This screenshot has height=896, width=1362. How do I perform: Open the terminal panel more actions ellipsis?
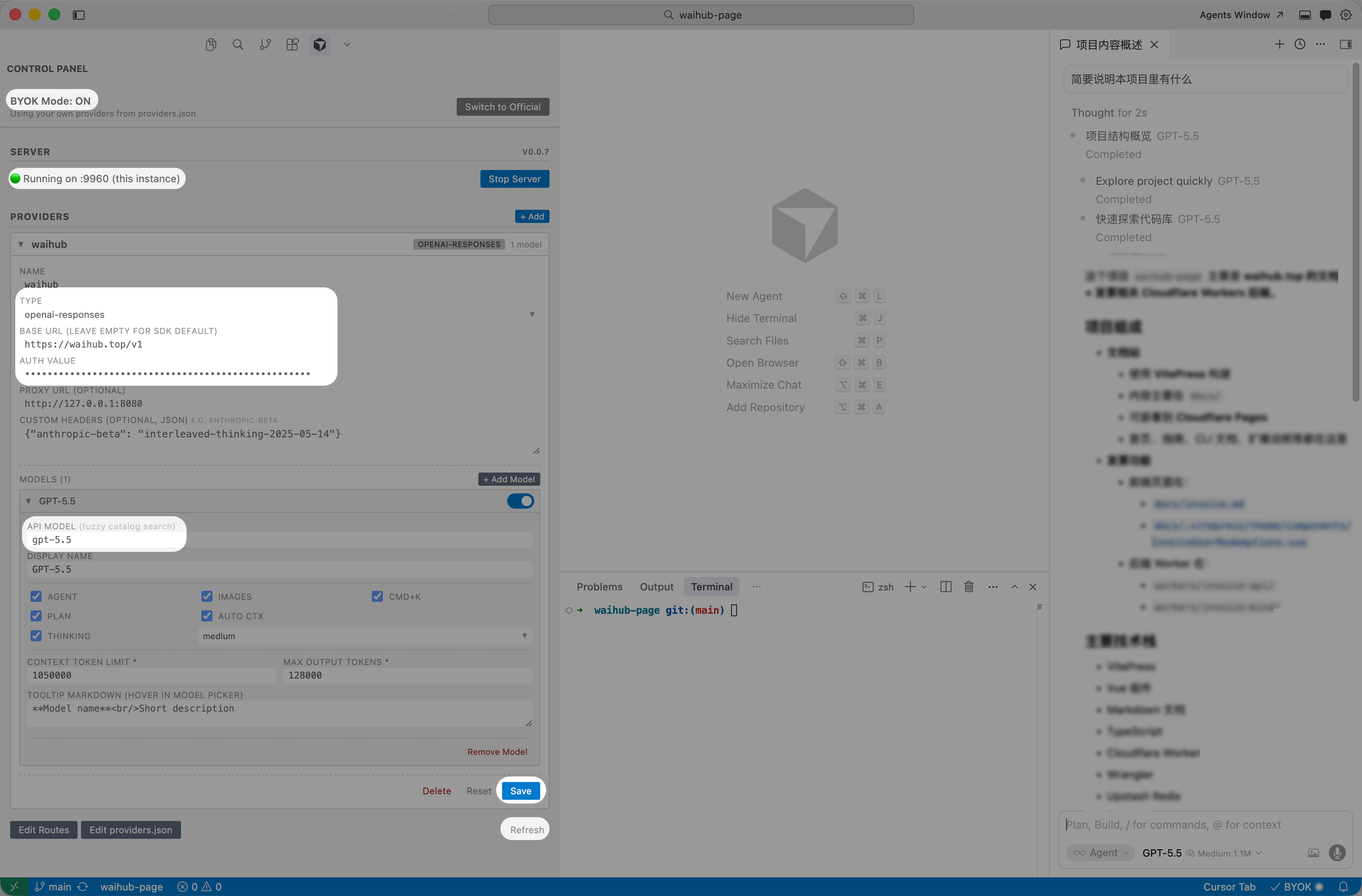click(993, 587)
